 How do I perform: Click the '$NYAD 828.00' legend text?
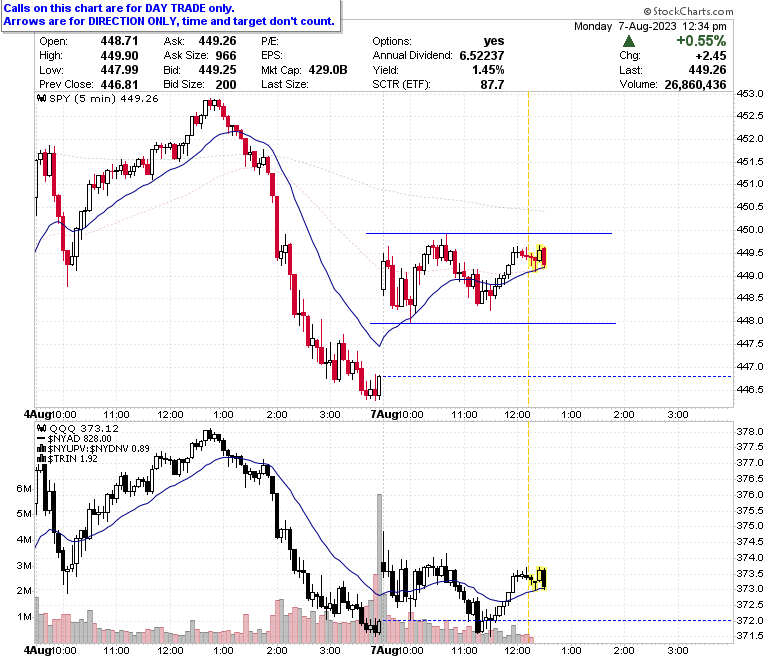[80, 439]
